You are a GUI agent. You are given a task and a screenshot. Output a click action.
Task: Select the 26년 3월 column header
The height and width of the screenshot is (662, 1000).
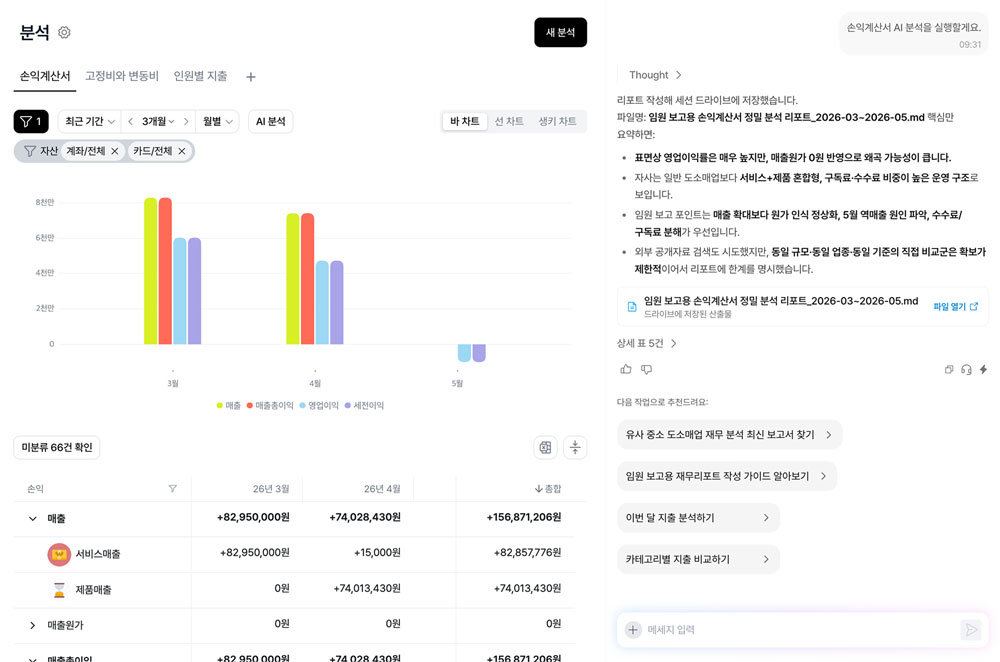pos(270,489)
